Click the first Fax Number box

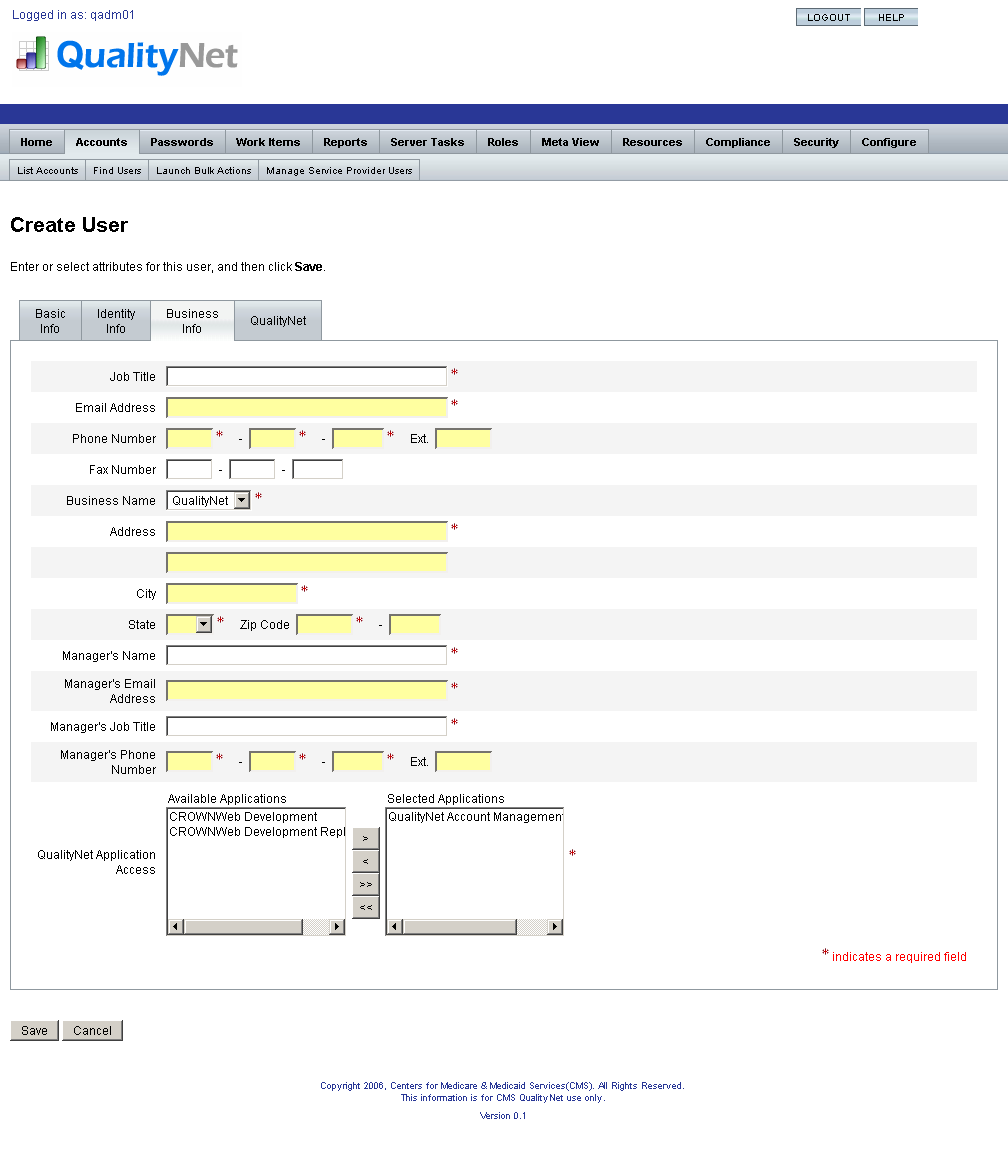tap(190, 469)
